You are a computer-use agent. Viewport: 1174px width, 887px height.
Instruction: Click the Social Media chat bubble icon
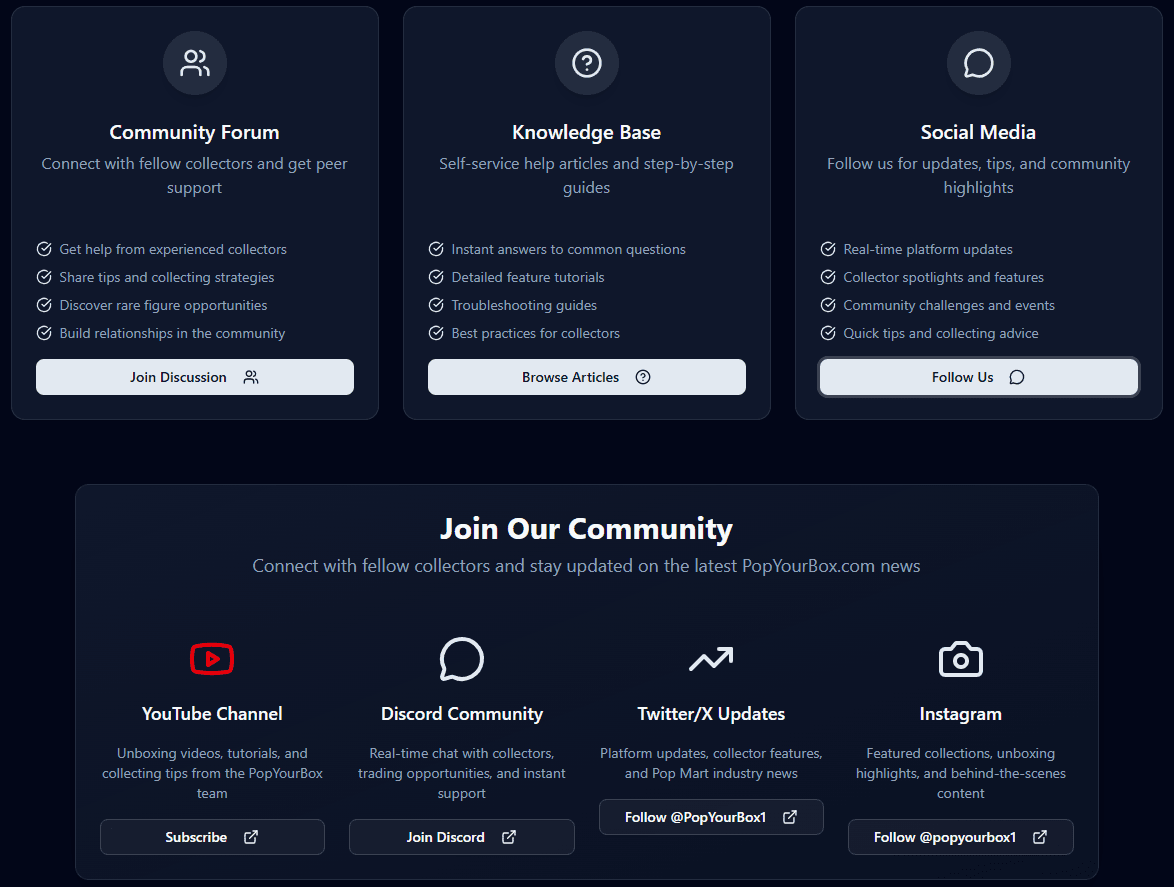(x=978, y=64)
